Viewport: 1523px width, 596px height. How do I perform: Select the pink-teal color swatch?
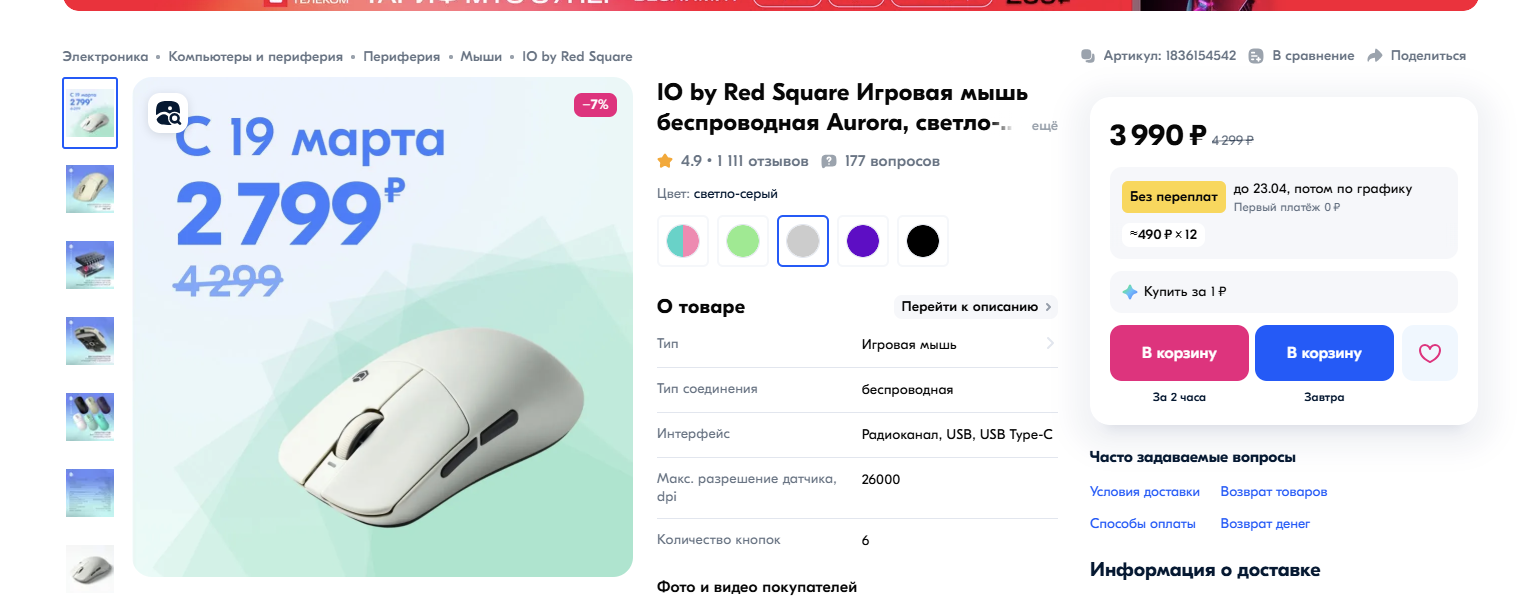coord(683,241)
